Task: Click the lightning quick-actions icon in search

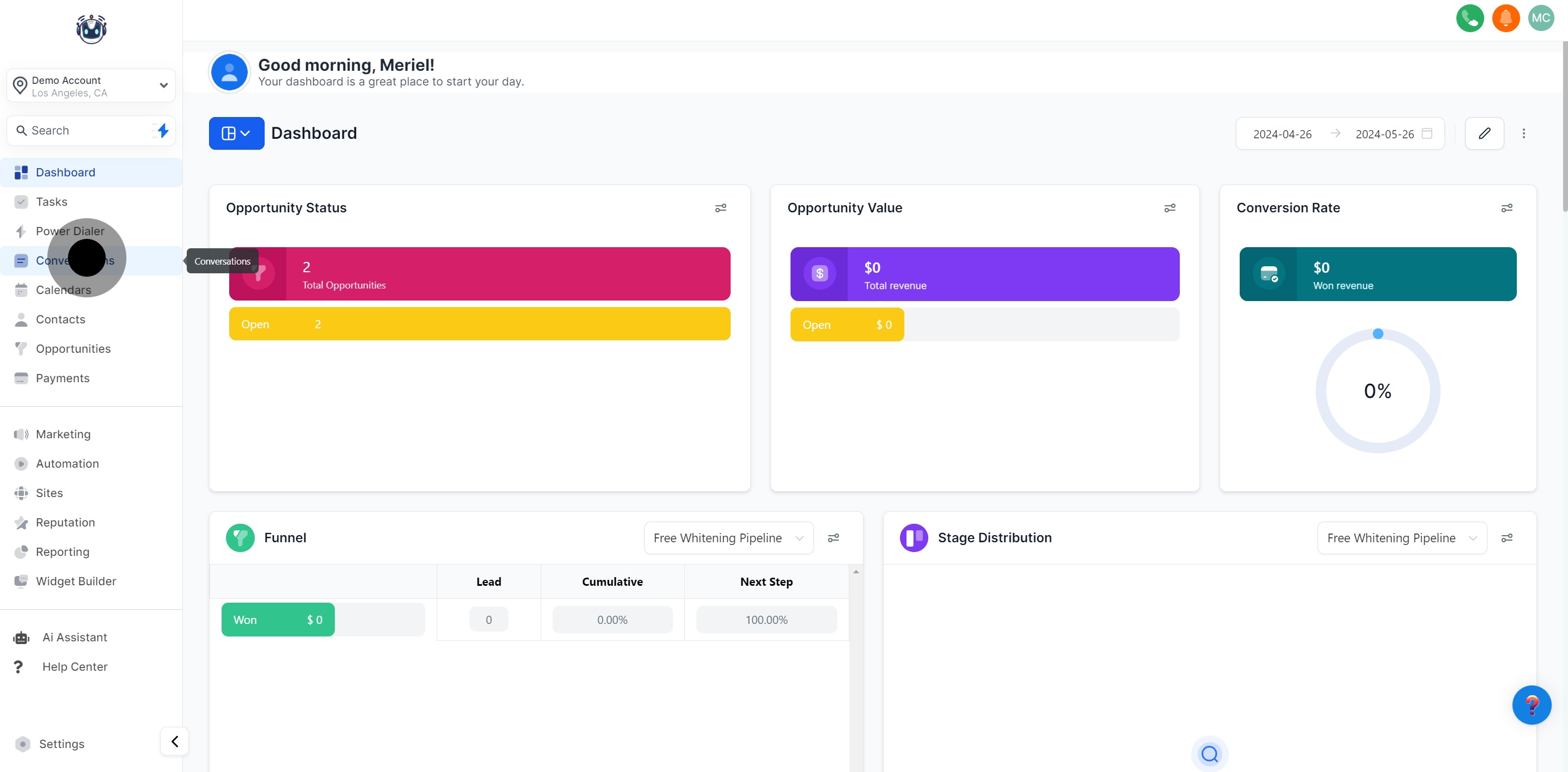Action: click(x=162, y=130)
